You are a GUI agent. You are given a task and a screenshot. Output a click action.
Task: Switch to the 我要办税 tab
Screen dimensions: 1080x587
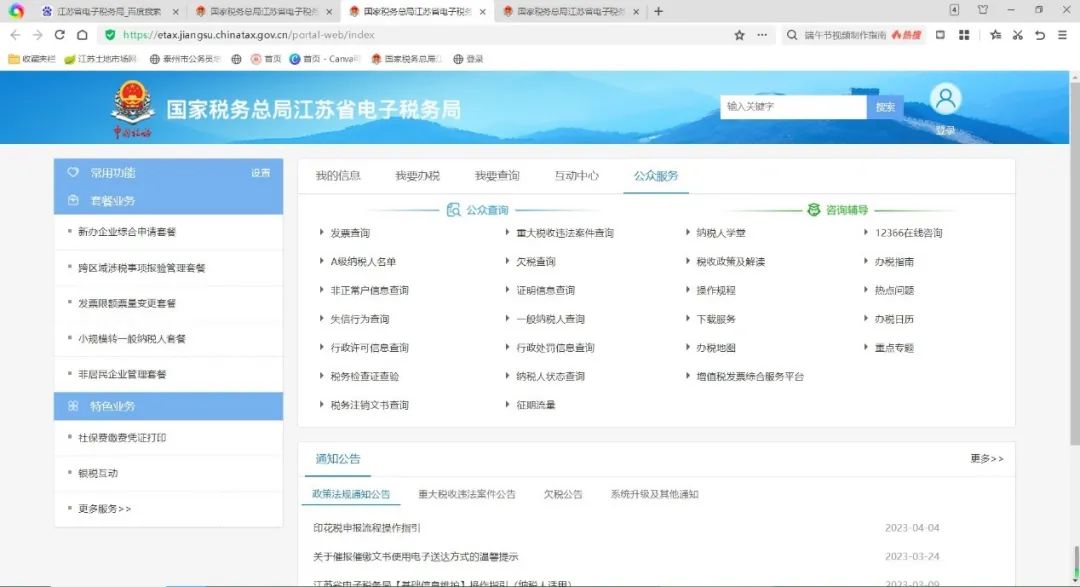417,176
